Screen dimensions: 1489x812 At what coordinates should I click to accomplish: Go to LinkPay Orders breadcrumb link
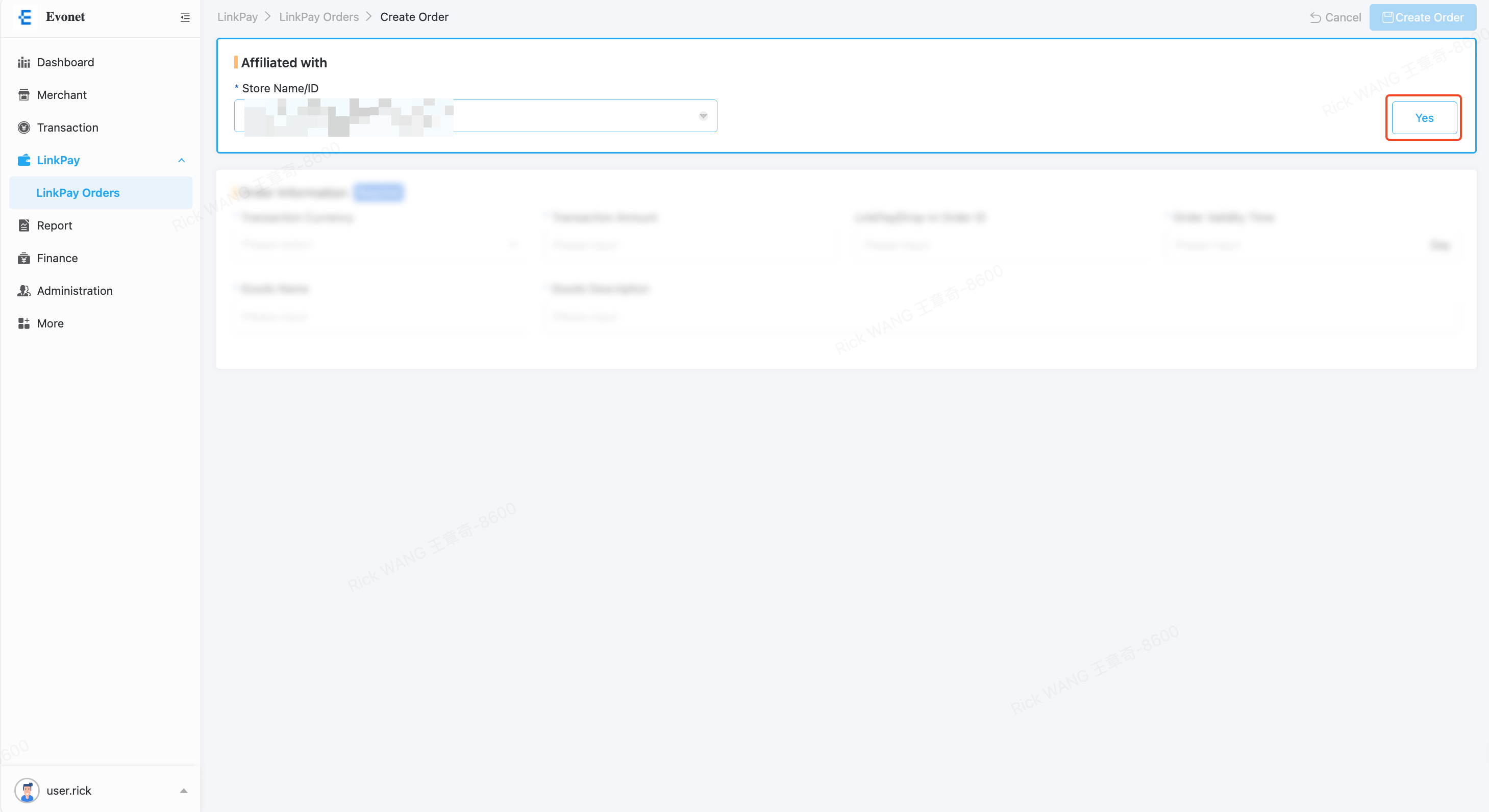[x=318, y=17]
